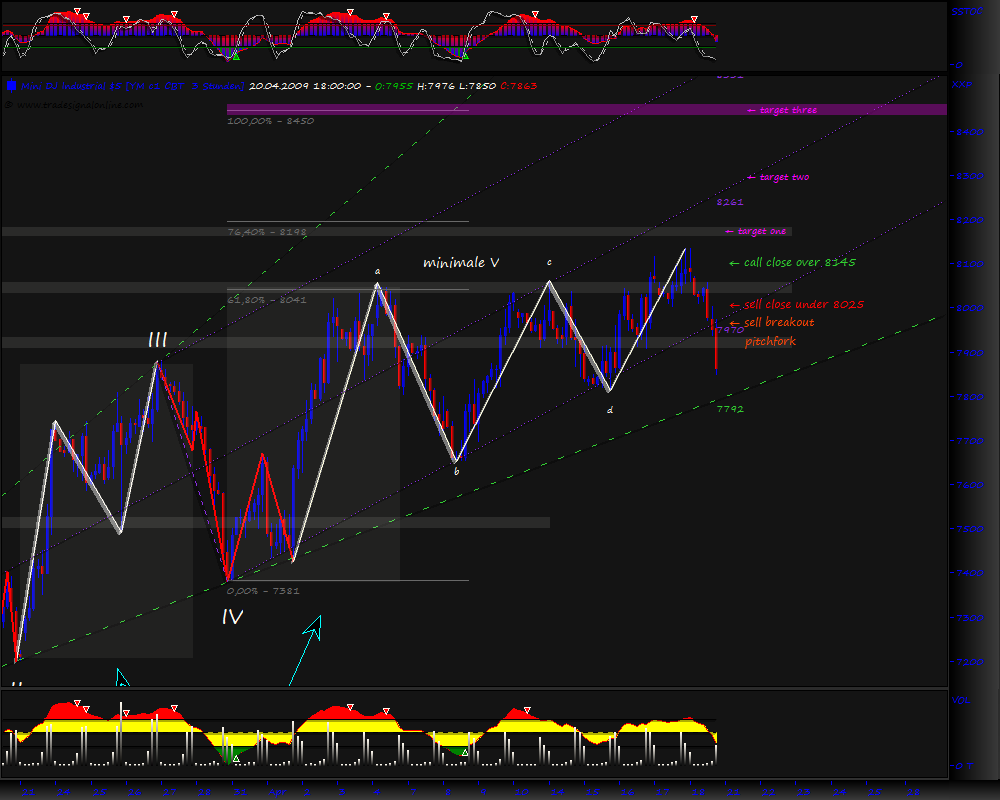Click 7800 on the price axis

click(x=969, y=396)
